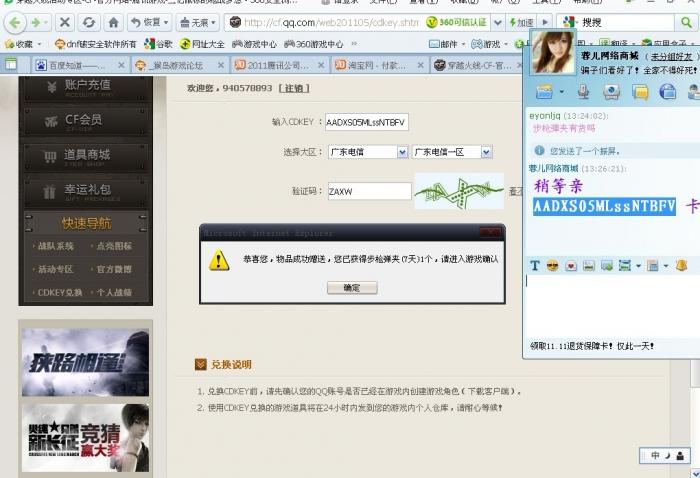
Task: Start QQ voice call with microphone icon
Action: tap(583, 92)
